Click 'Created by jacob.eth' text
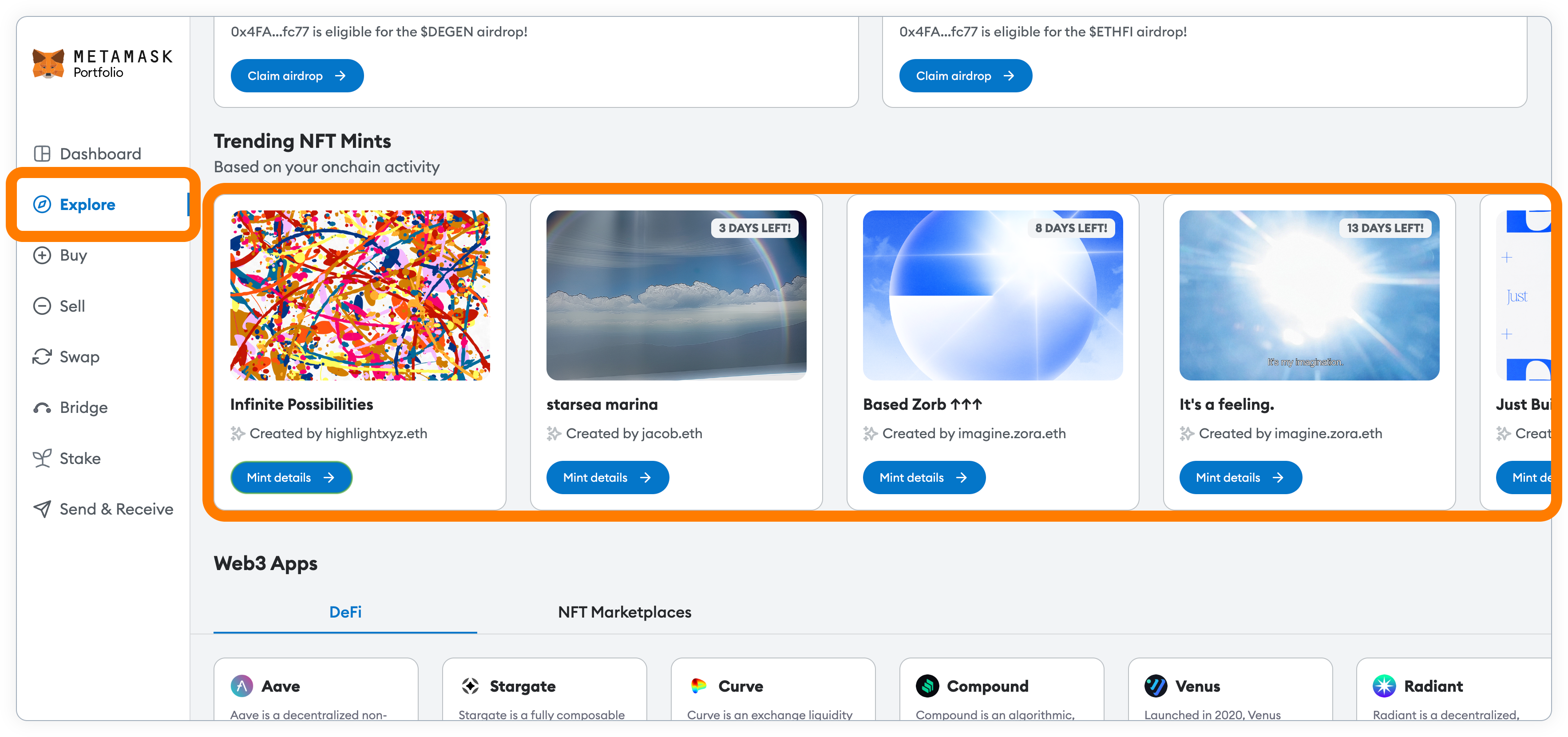This screenshot has width=1568, height=737. (x=634, y=433)
